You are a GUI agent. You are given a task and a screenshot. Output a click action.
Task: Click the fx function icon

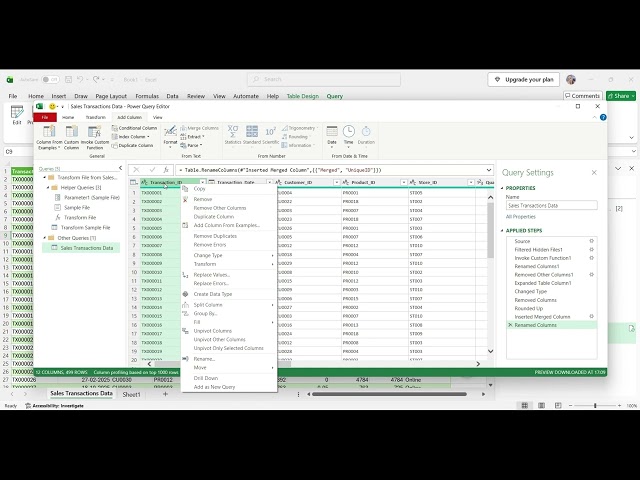pyautogui.click(x=166, y=170)
